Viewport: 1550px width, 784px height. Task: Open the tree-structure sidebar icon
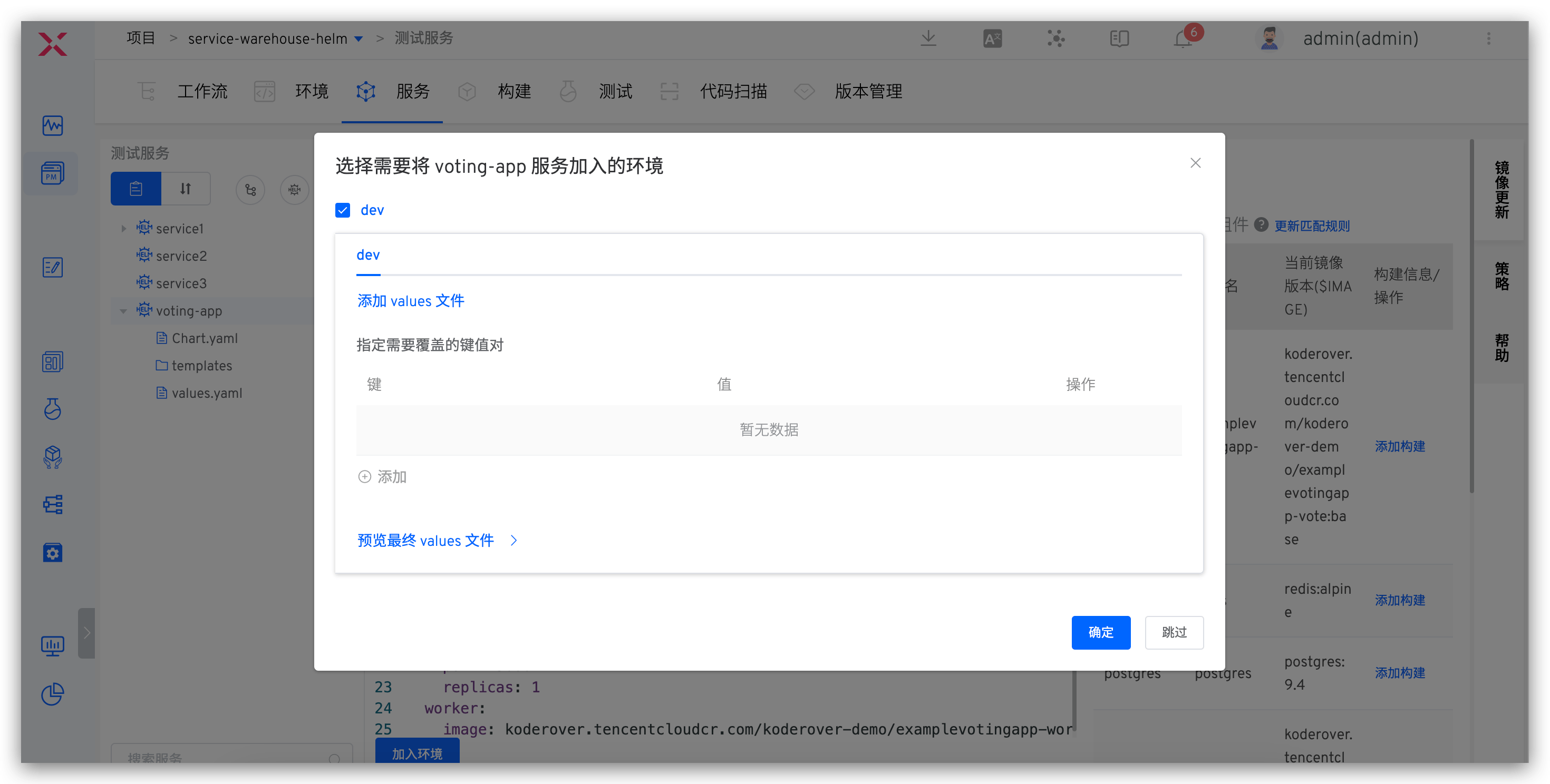pyautogui.click(x=53, y=504)
